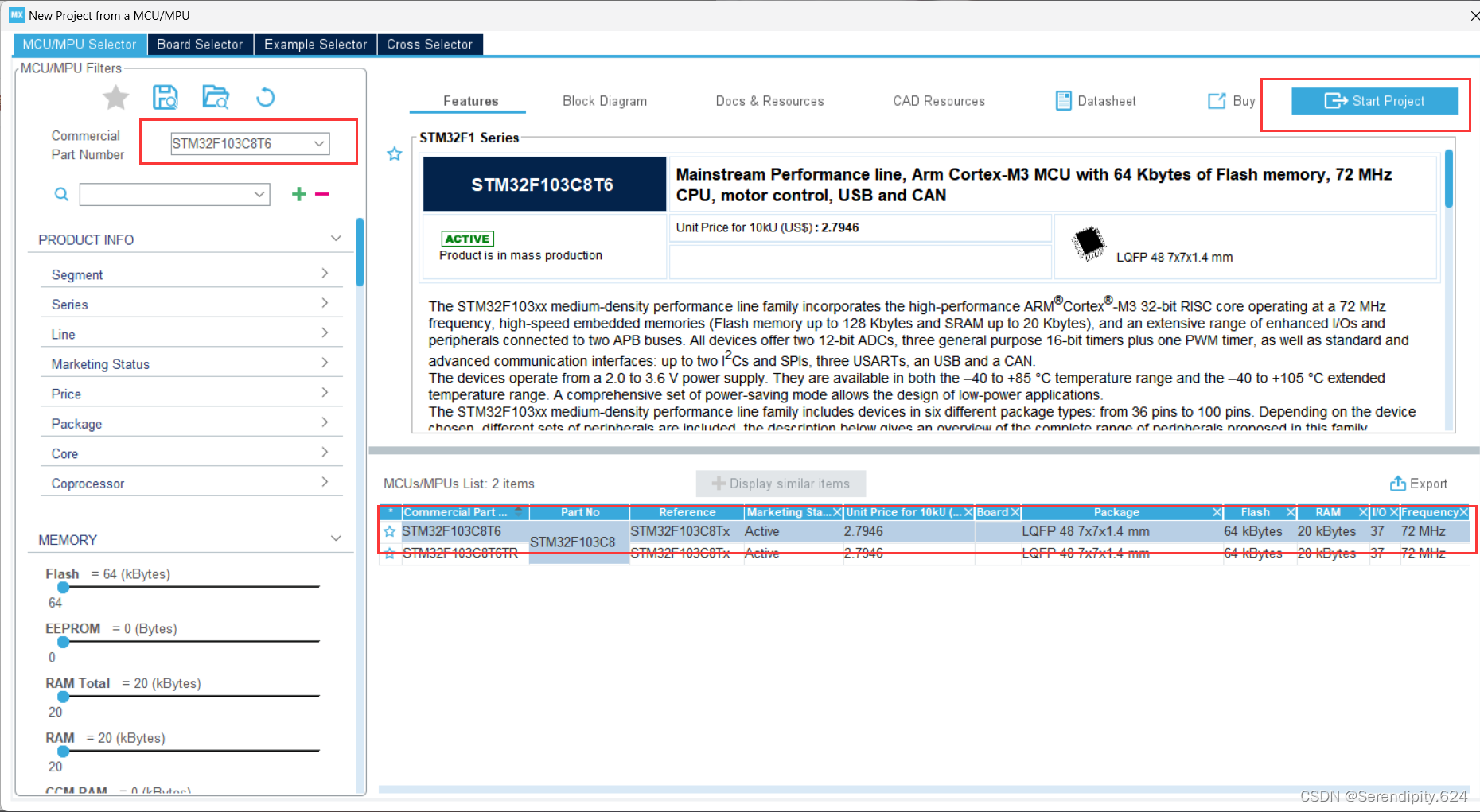Click the Flash memory slider handle
Screen dimensions: 1480x812
click(64, 588)
